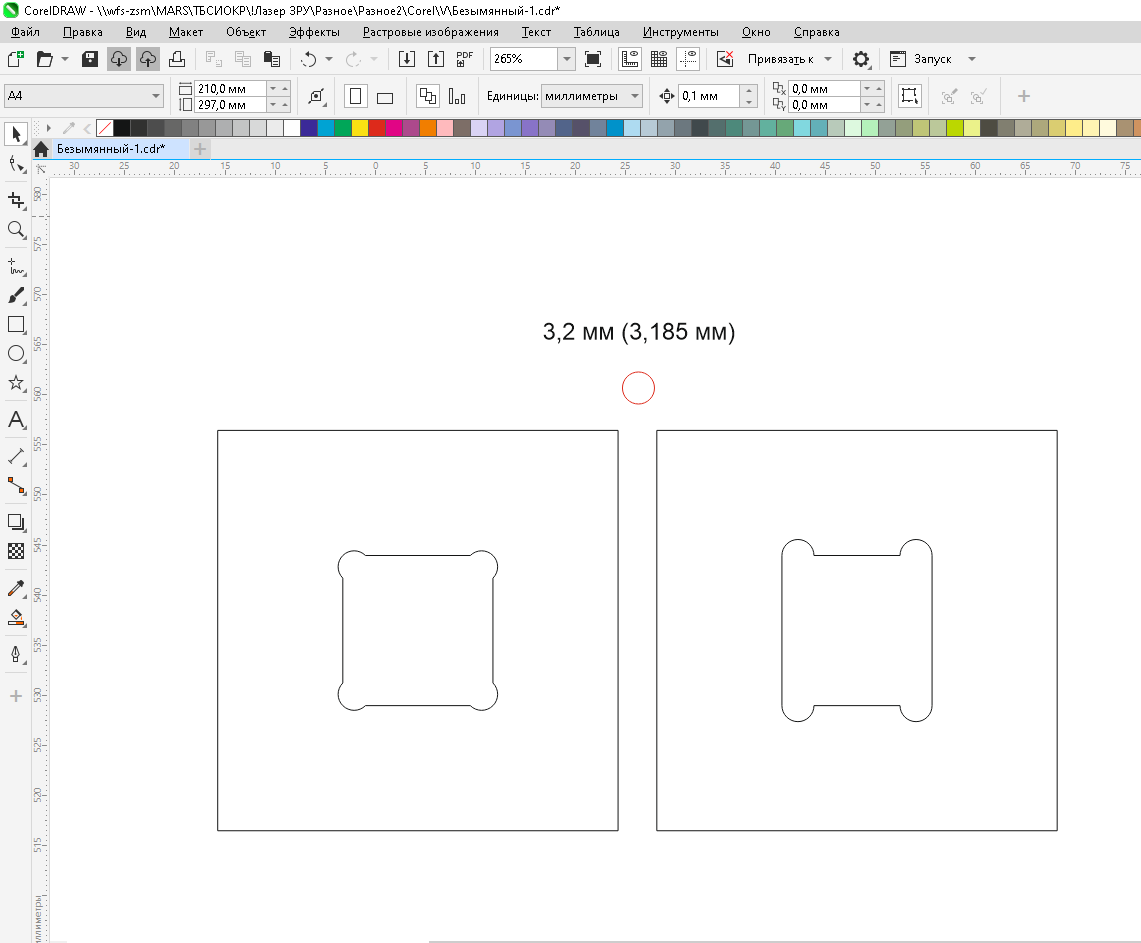Toggle grid display button

659,59
